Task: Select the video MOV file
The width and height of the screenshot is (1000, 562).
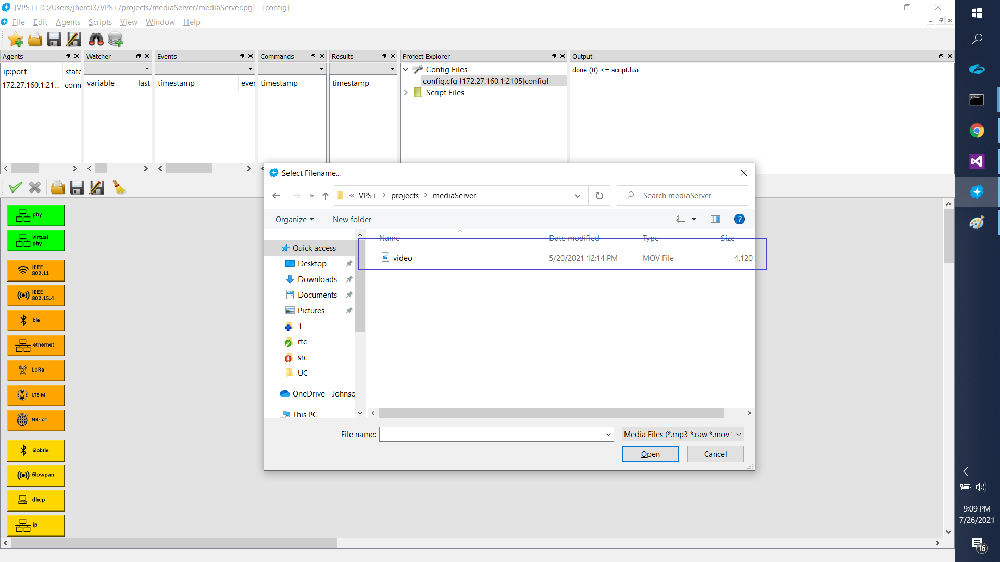Action: click(402, 258)
